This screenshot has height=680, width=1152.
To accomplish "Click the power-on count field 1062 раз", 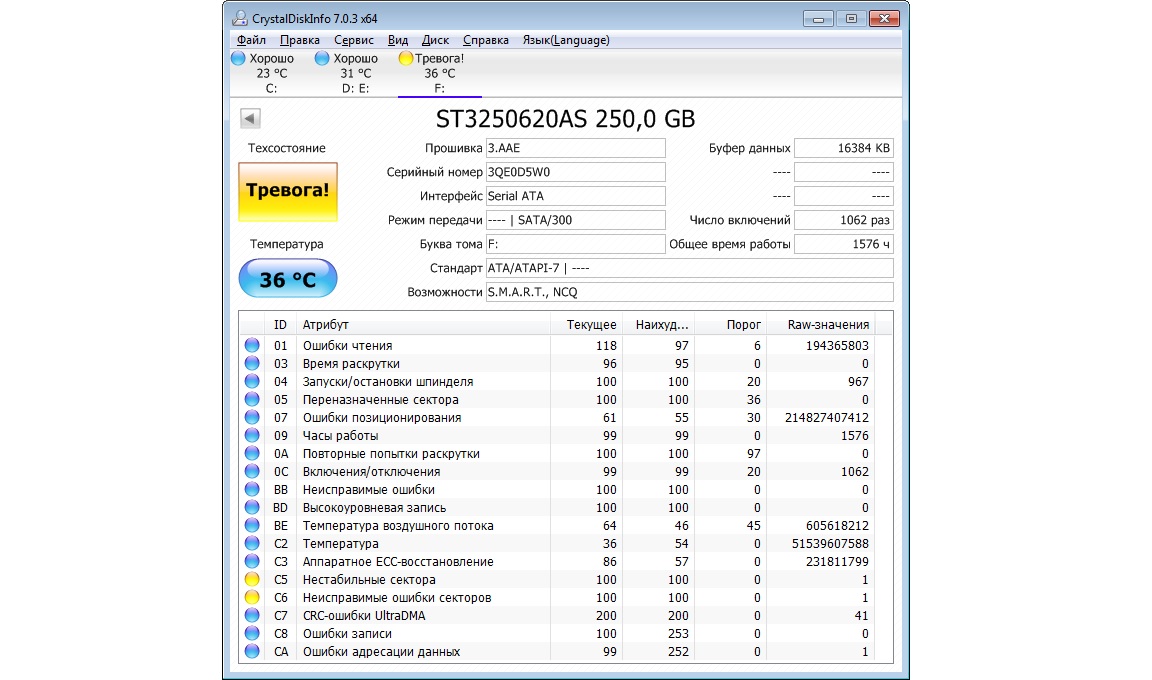I will point(843,220).
